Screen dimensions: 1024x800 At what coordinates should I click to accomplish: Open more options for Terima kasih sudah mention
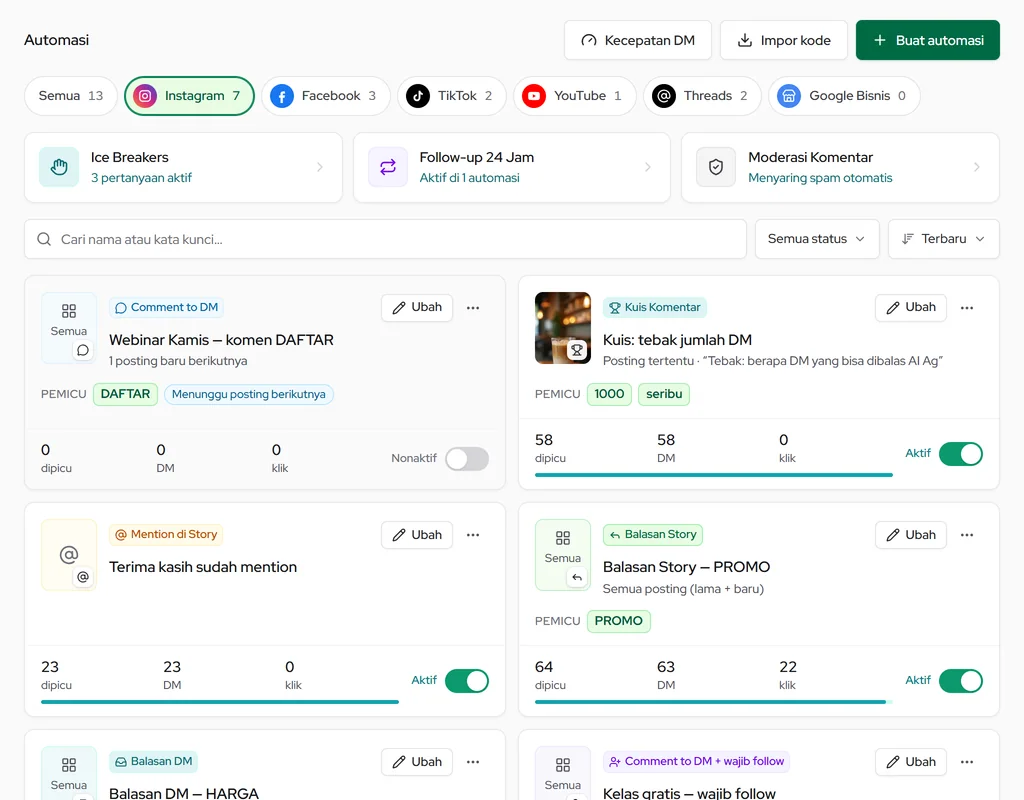tap(473, 535)
